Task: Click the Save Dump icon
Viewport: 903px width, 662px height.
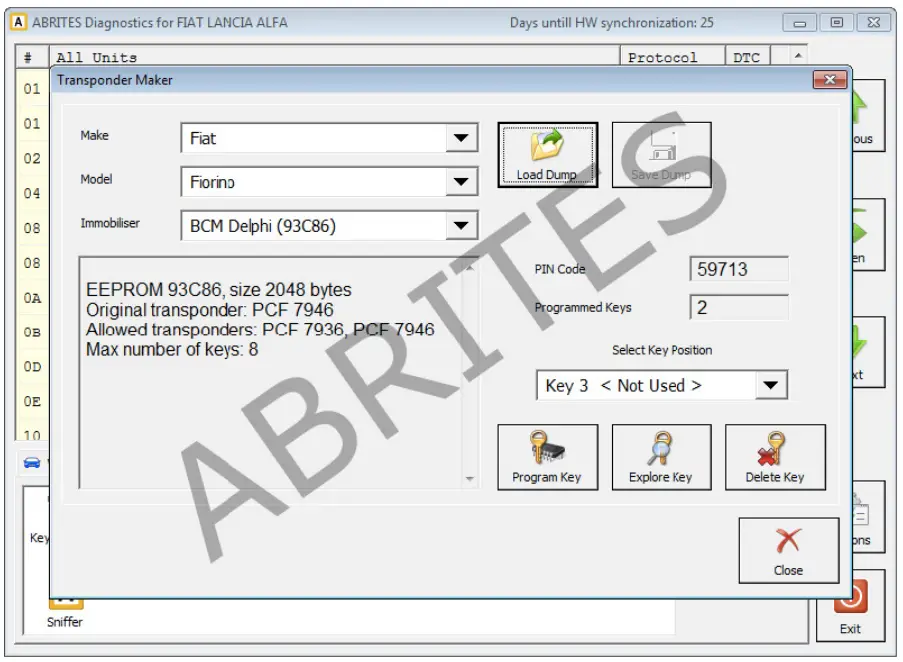Action: click(x=661, y=153)
